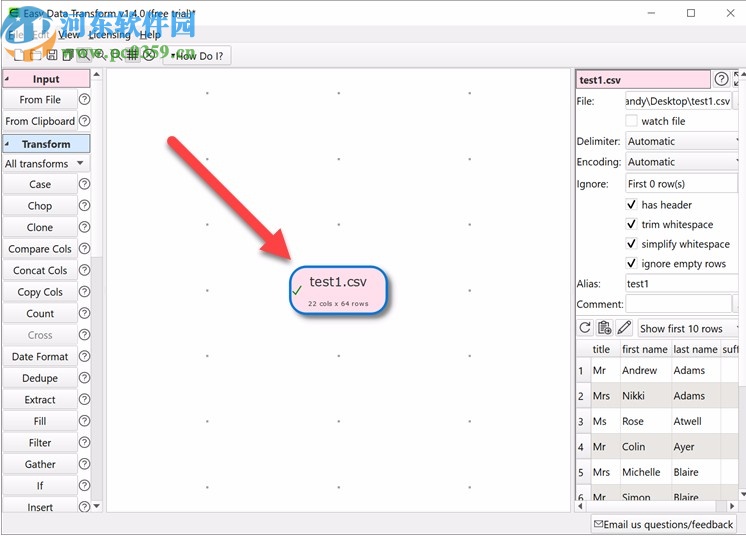Click the first name column header

point(645,349)
